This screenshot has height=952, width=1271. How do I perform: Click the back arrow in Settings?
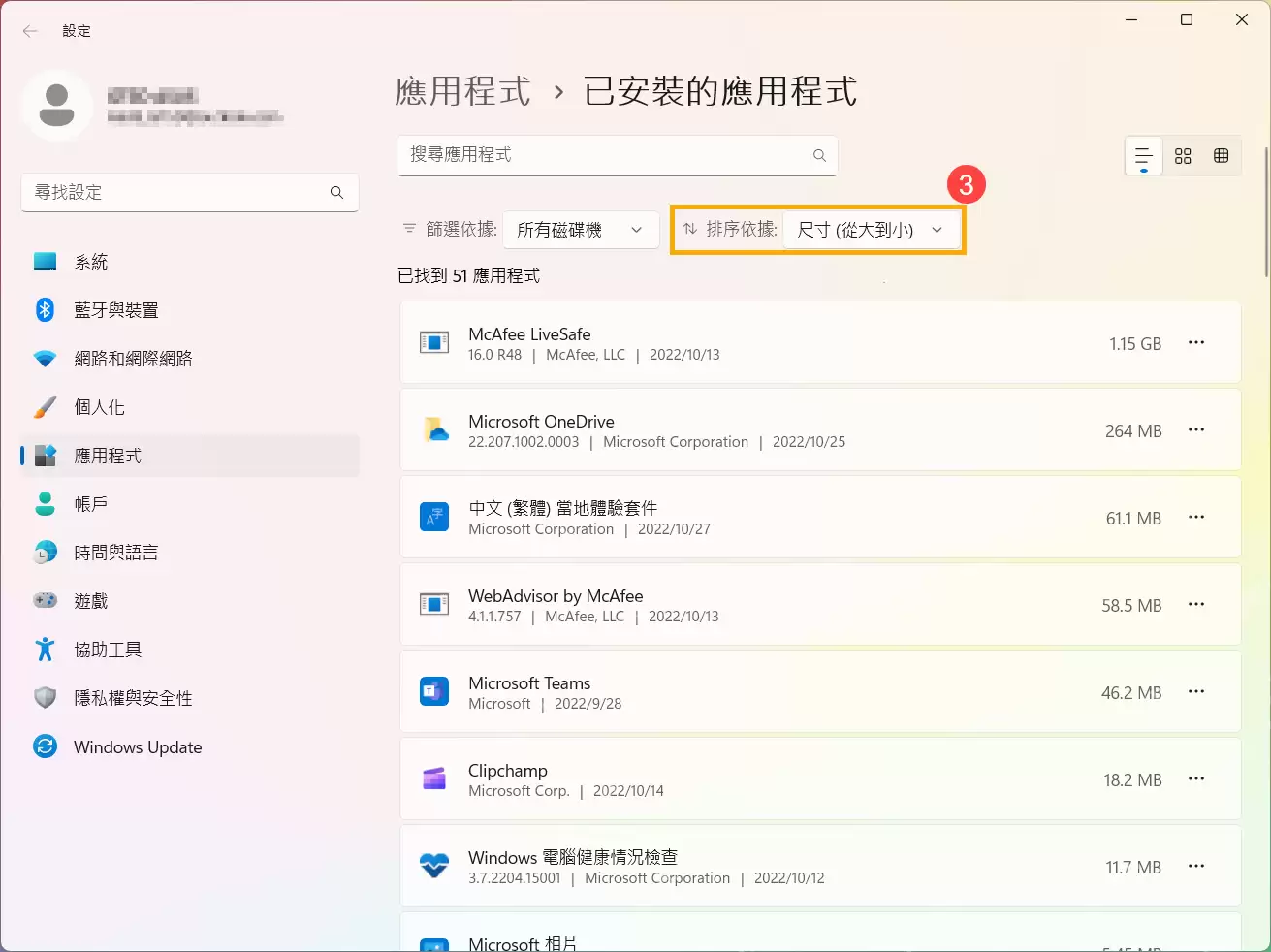coord(30,31)
